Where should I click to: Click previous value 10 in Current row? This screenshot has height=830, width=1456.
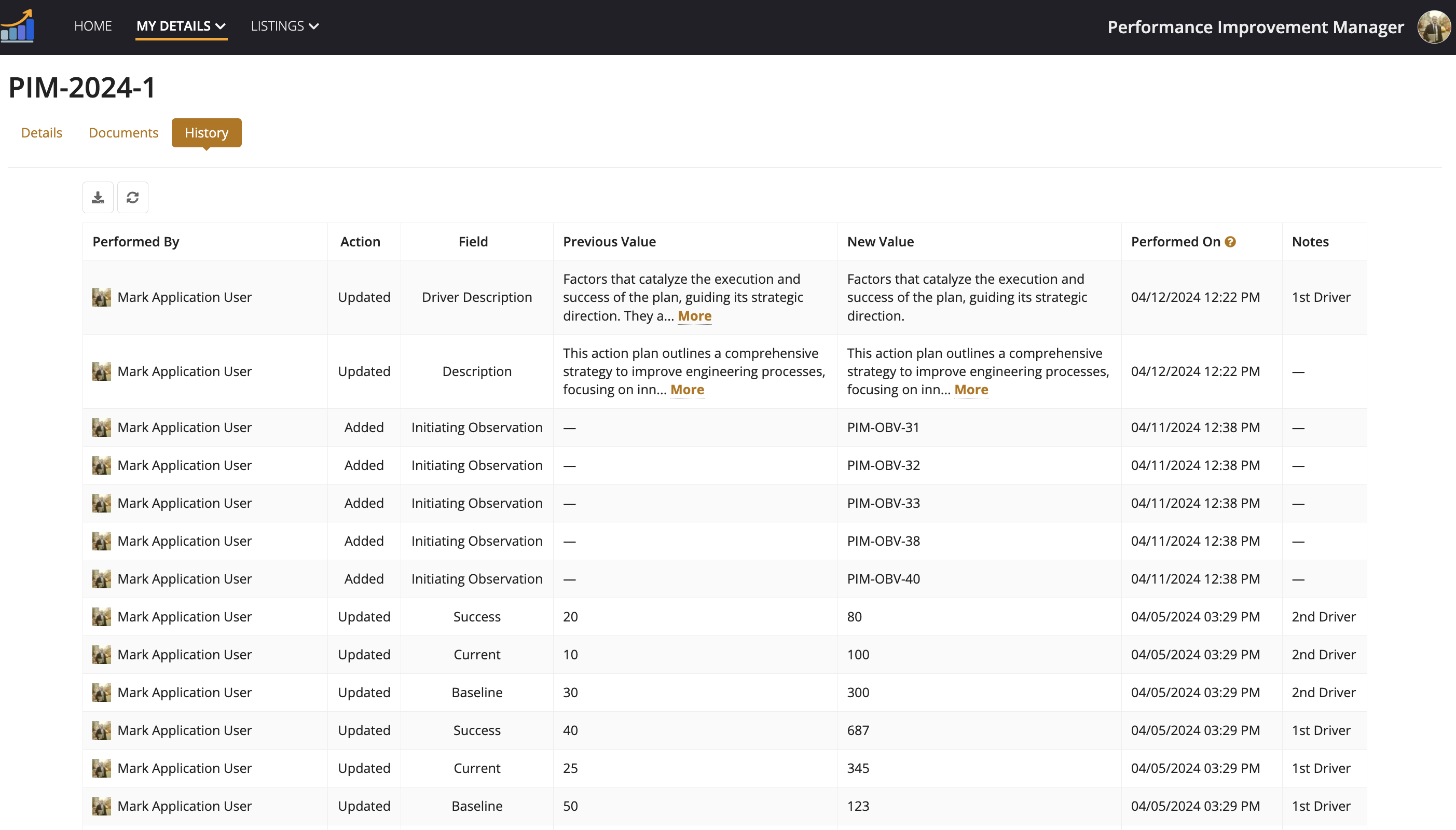point(571,655)
